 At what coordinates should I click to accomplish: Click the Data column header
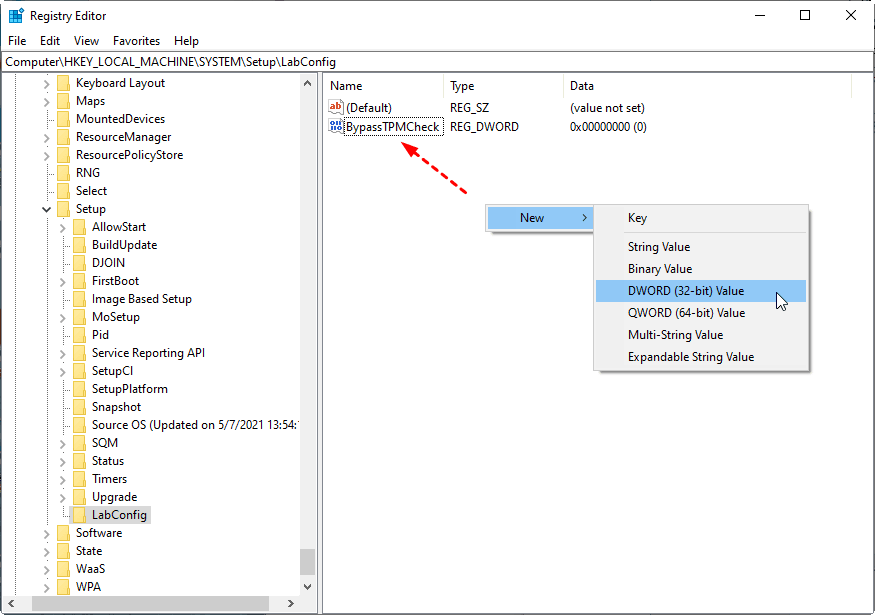click(708, 86)
